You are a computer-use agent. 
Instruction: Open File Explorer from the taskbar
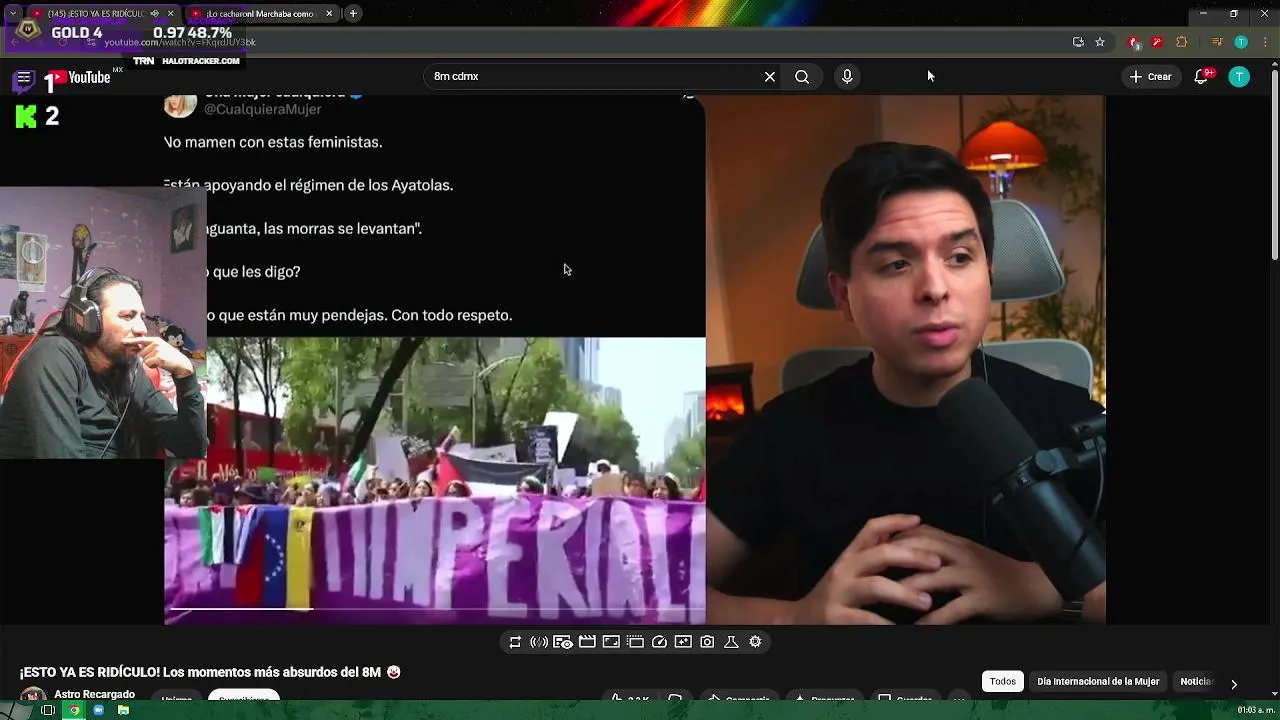[123, 710]
